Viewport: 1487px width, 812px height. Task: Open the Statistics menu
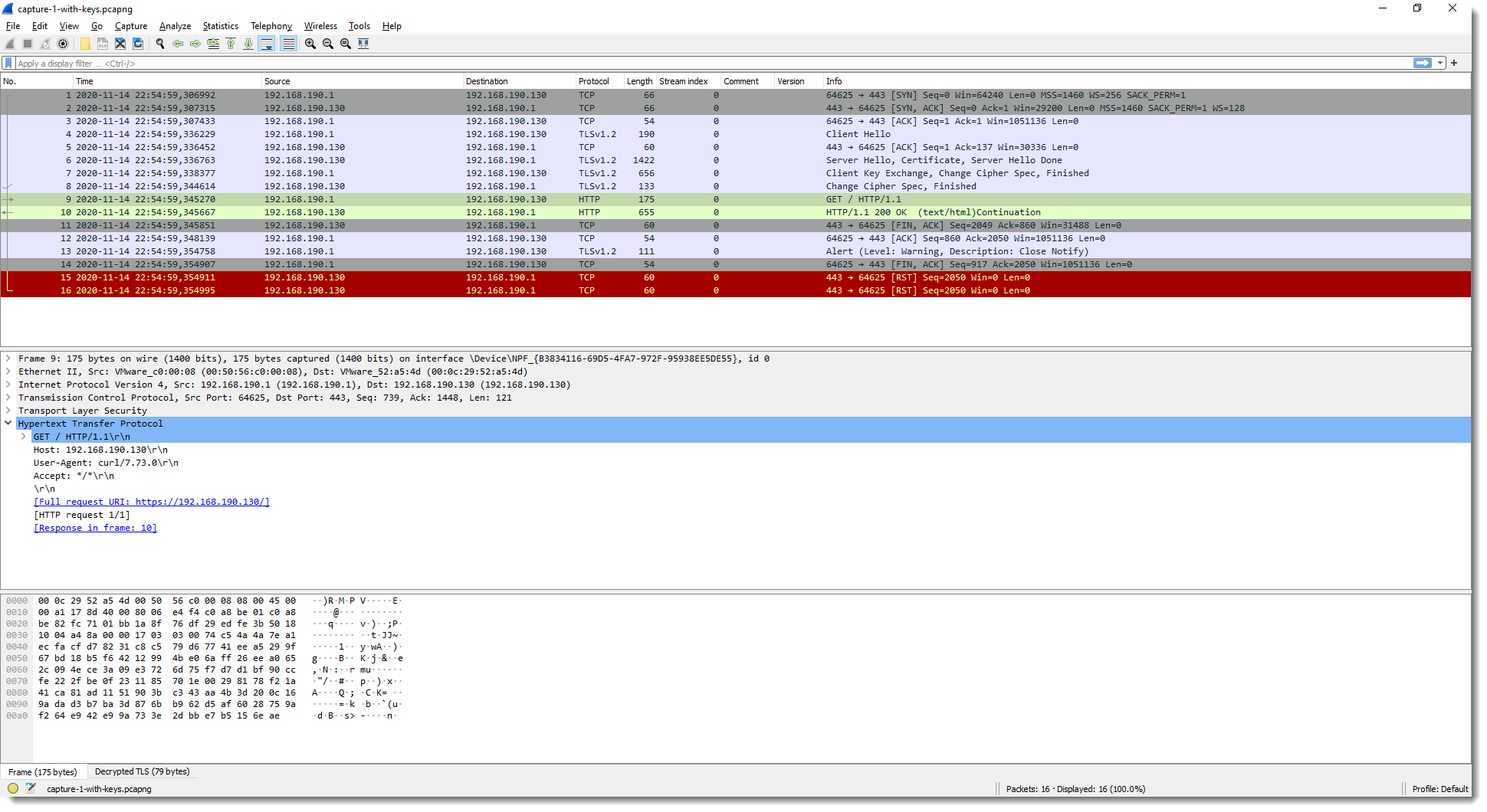click(x=220, y=26)
